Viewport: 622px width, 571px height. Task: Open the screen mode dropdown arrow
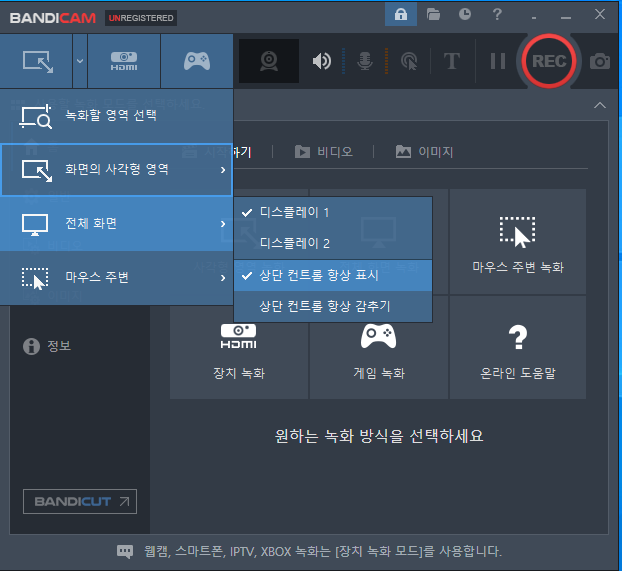[x=80, y=61]
